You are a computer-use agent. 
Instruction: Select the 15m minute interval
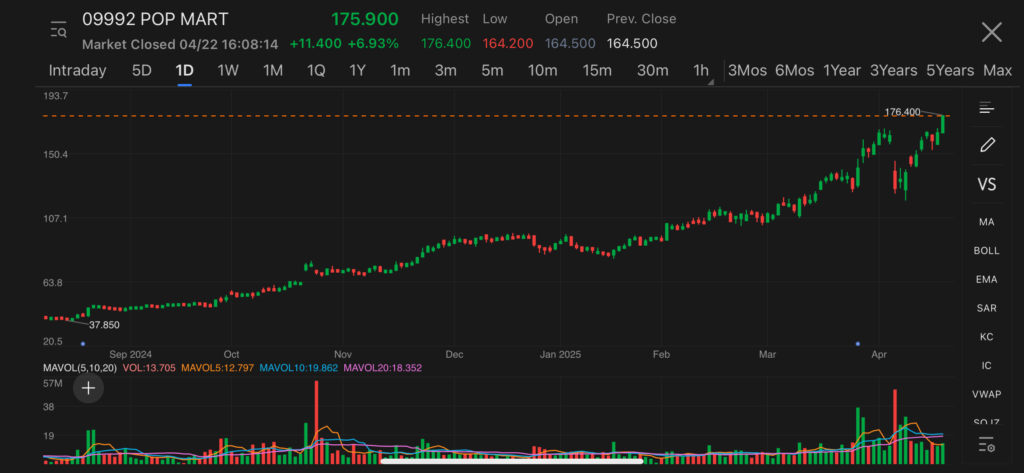tap(597, 71)
